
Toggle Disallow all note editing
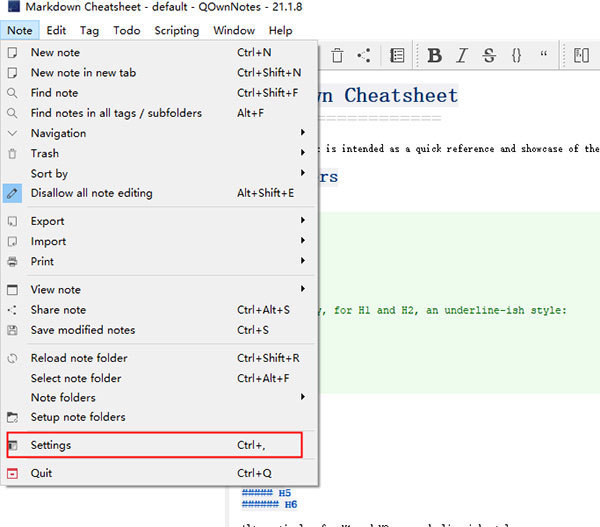tap(92, 193)
